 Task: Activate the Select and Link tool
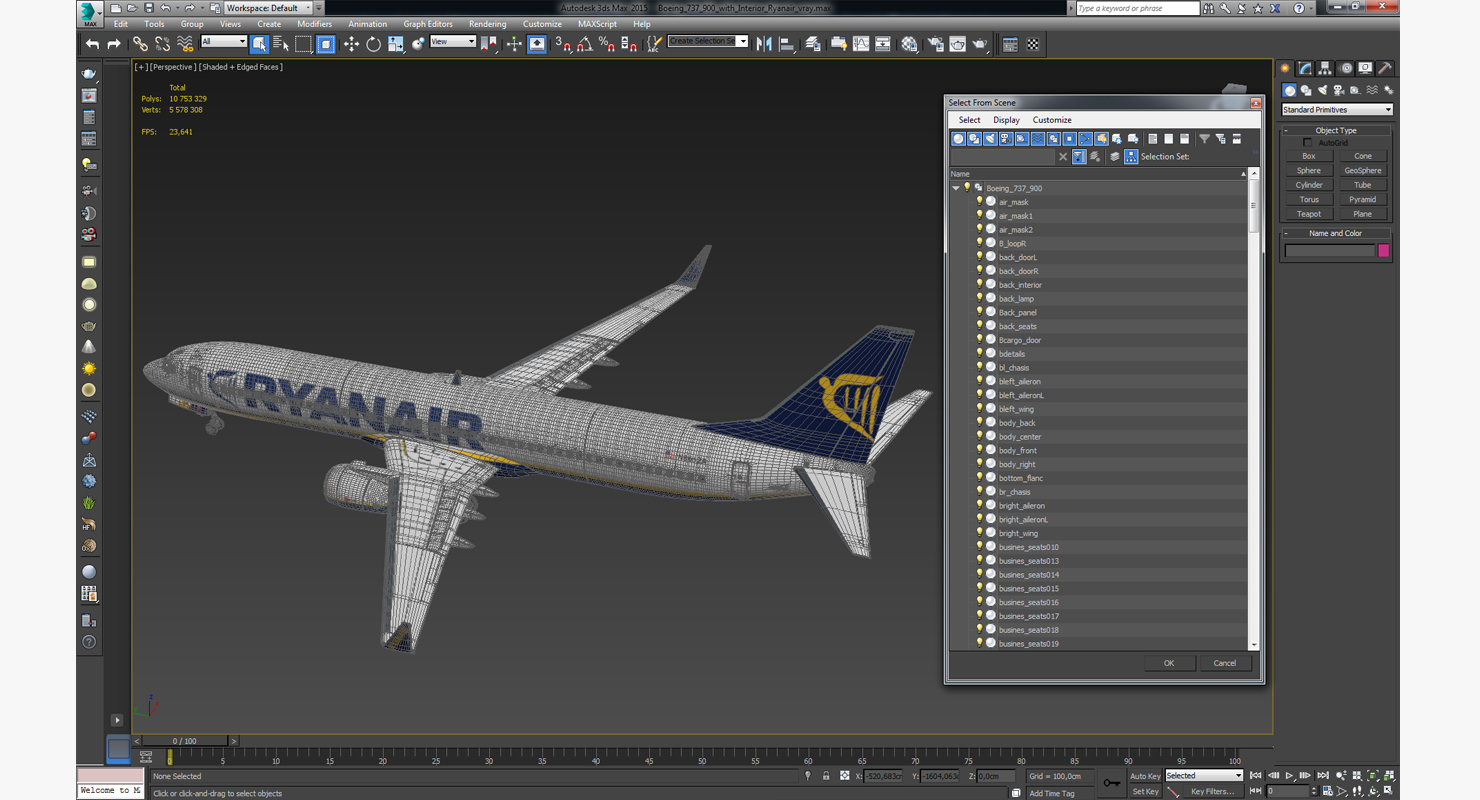140,44
